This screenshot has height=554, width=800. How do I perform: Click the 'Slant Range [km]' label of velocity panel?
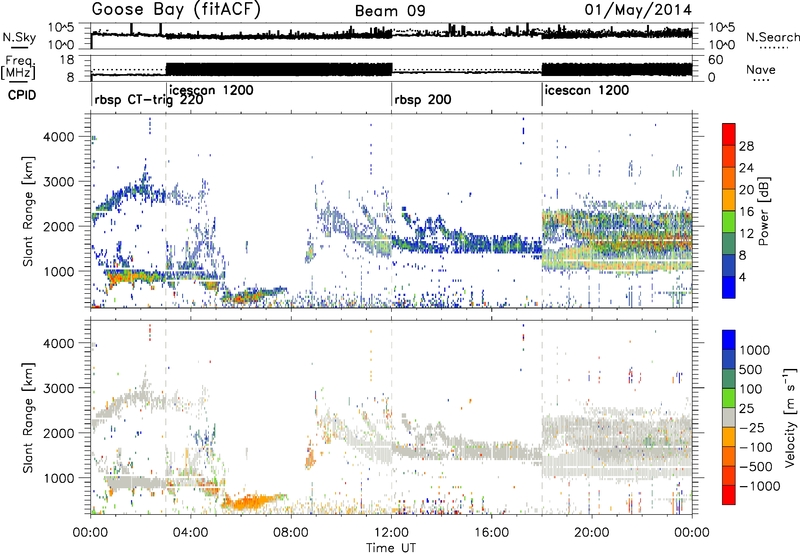(28, 417)
